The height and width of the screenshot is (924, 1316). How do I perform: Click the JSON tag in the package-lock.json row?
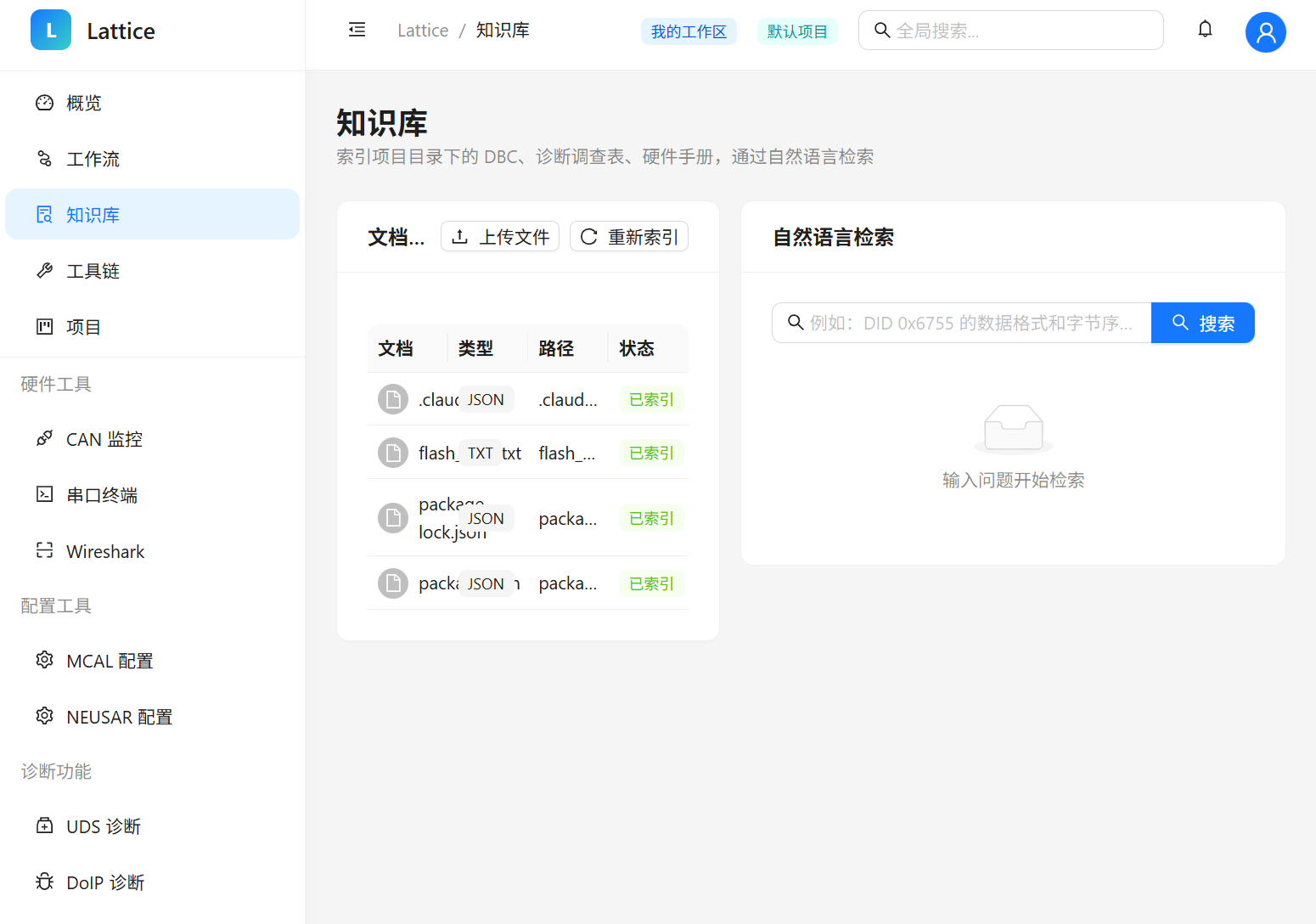click(486, 518)
